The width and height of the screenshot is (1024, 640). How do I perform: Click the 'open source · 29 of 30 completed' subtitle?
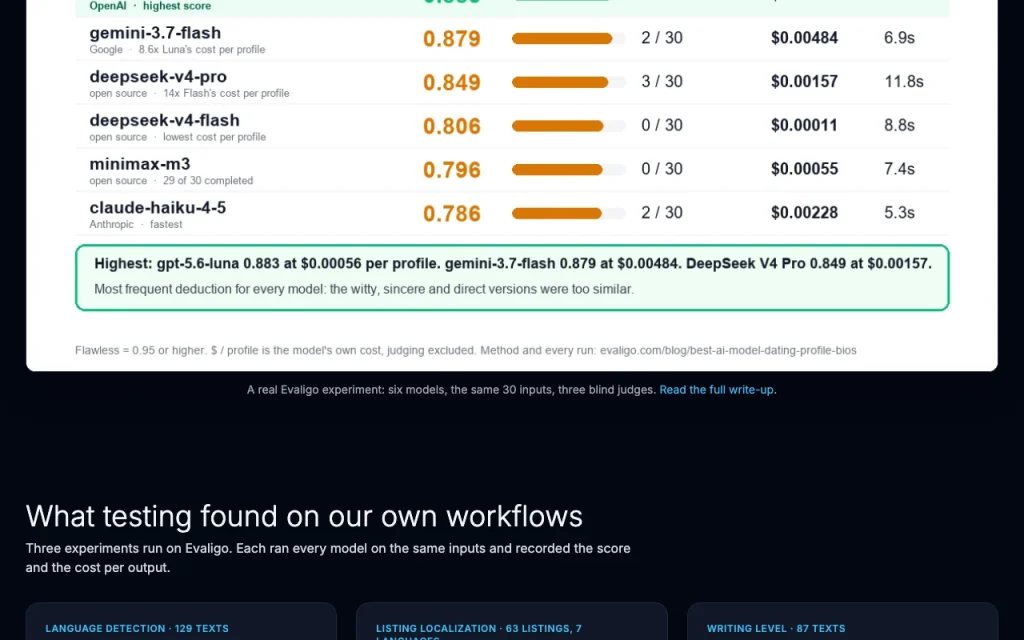pos(171,181)
